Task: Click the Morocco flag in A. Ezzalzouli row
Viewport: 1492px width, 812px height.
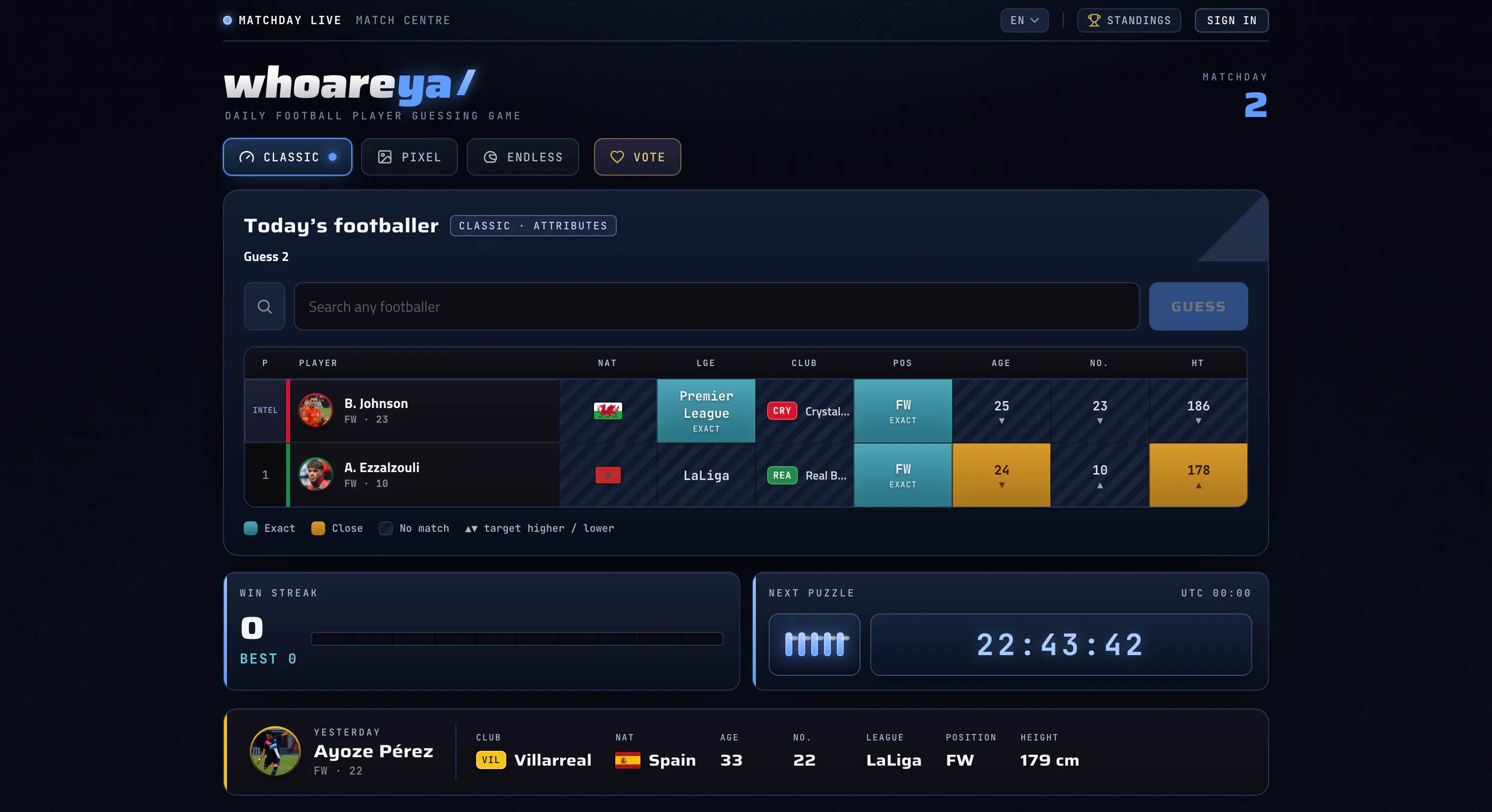Action: coord(607,475)
